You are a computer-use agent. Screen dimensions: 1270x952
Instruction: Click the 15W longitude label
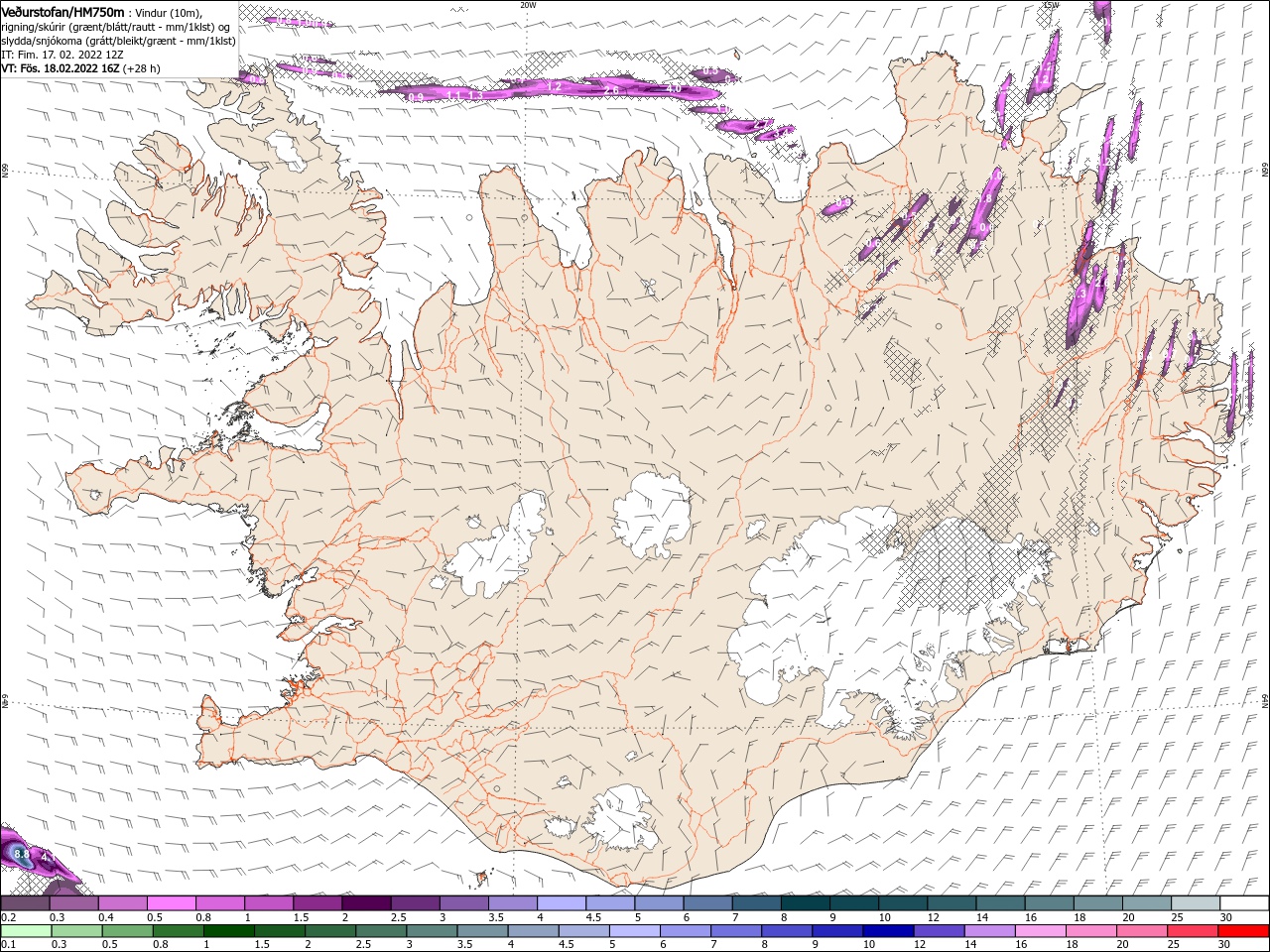coord(1051,5)
